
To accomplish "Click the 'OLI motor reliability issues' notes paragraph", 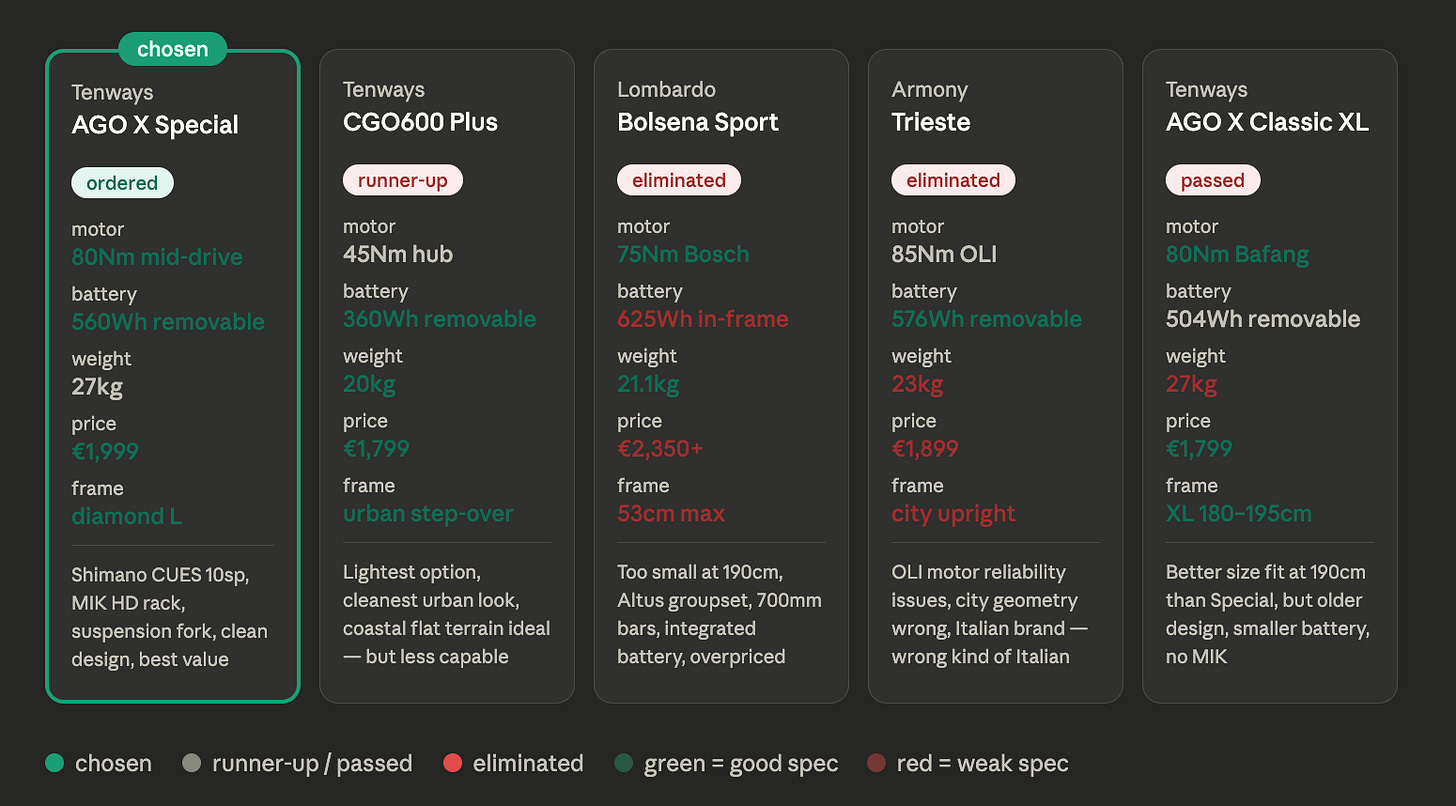I will (990, 614).
